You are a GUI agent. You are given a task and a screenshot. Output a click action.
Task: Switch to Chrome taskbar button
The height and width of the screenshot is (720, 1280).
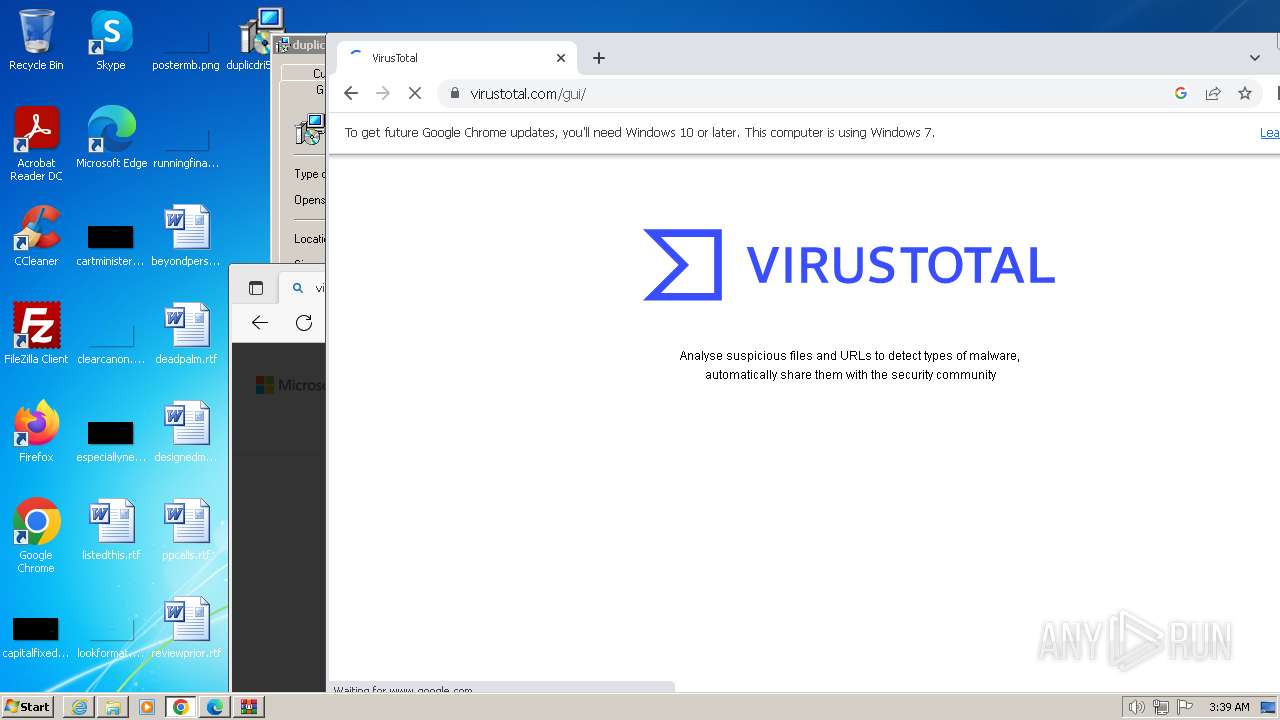(x=181, y=707)
